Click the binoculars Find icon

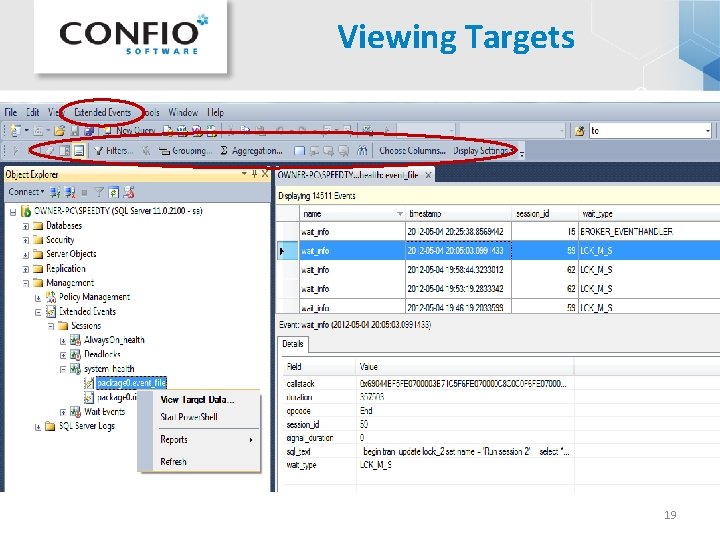pos(362,151)
